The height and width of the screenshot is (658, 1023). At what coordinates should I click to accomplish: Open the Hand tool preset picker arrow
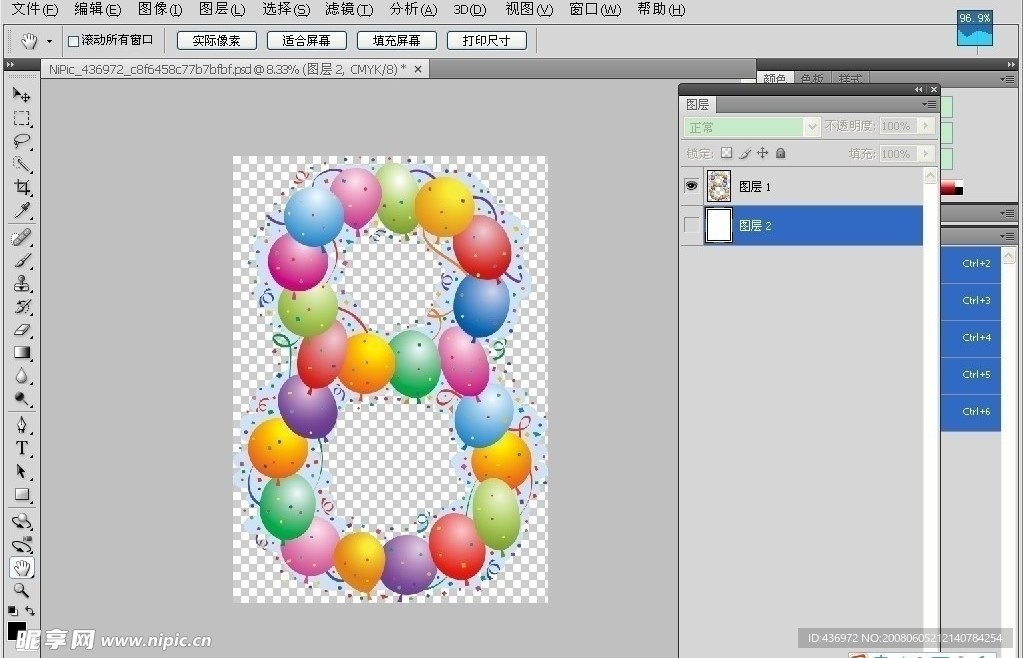[50, 42]
